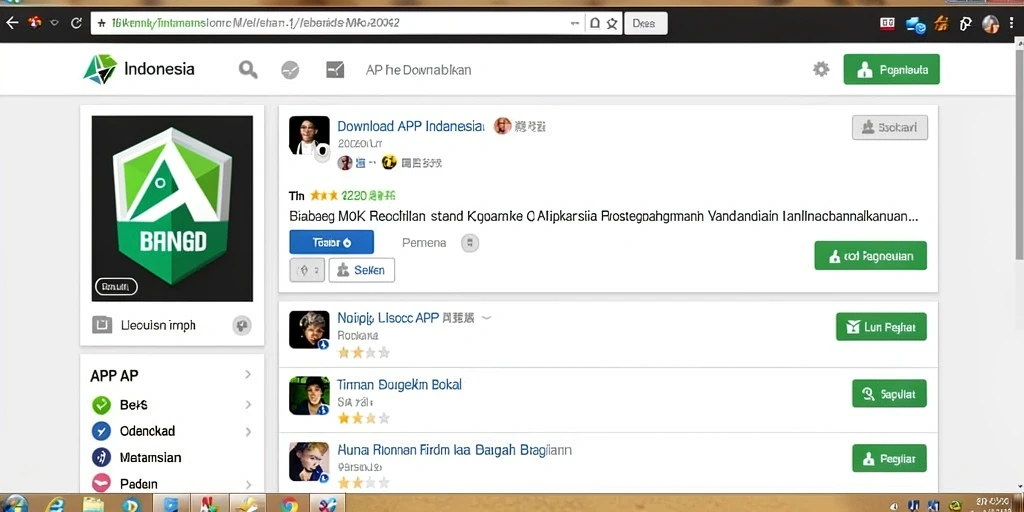
Task: Click round icon right of Pemena
Action: 470,244
